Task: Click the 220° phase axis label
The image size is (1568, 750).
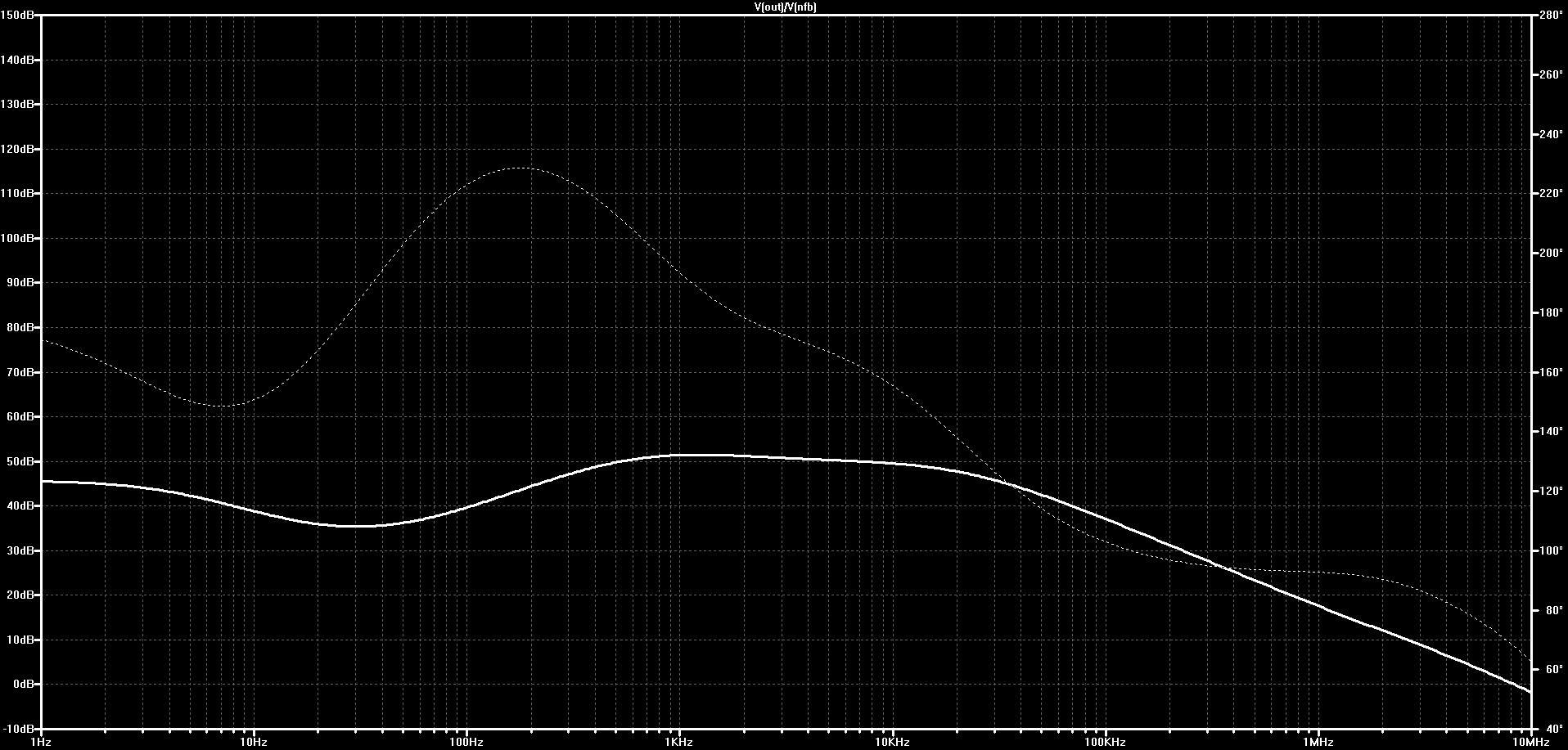Action: coord(1551,194)
